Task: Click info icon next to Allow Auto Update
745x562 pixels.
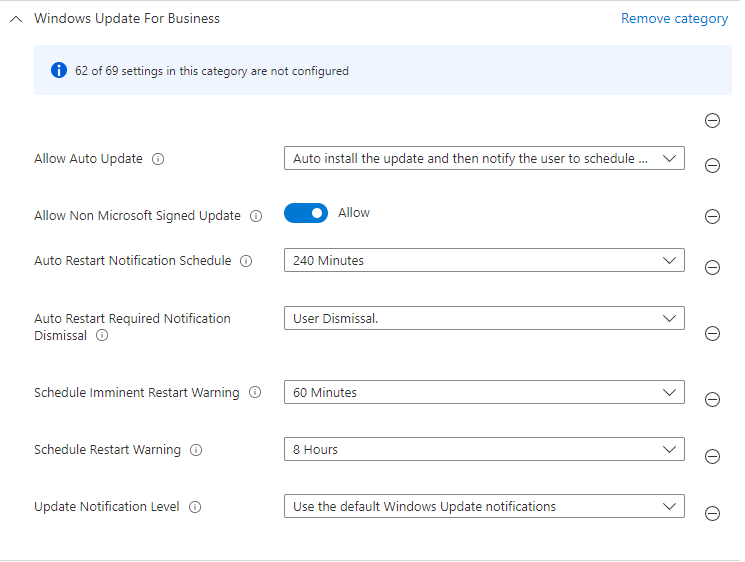Action: tap(158, 159)
